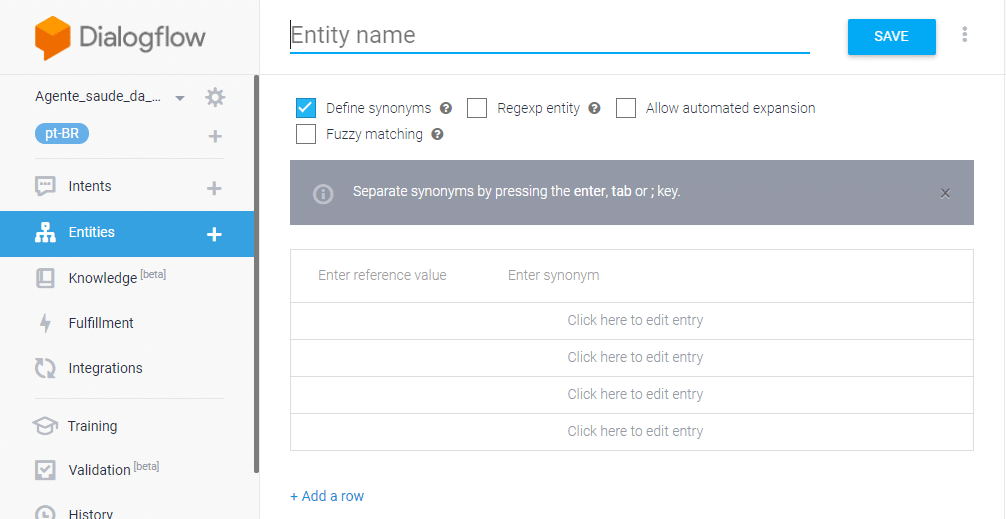The height and width of the screenshot is (519, 1006).
Task: Uncheck the Define synonyms checkbox
Action: click(307, 108)
